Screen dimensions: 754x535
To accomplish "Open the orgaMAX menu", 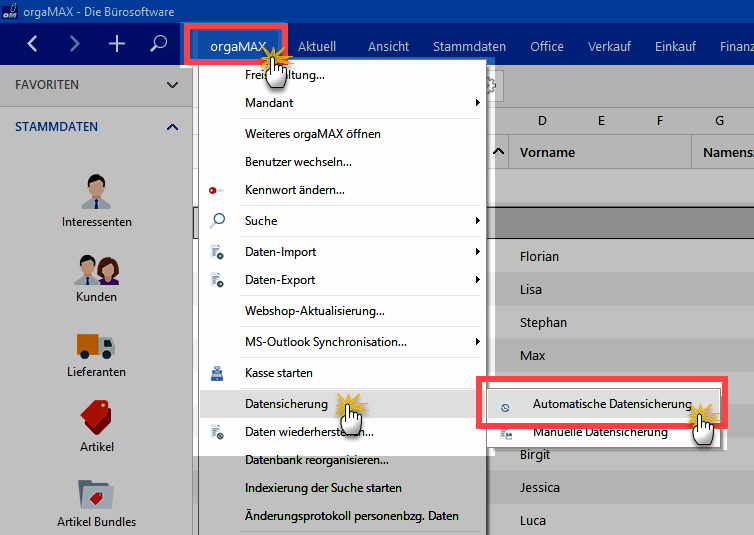I will coord(238,47).
